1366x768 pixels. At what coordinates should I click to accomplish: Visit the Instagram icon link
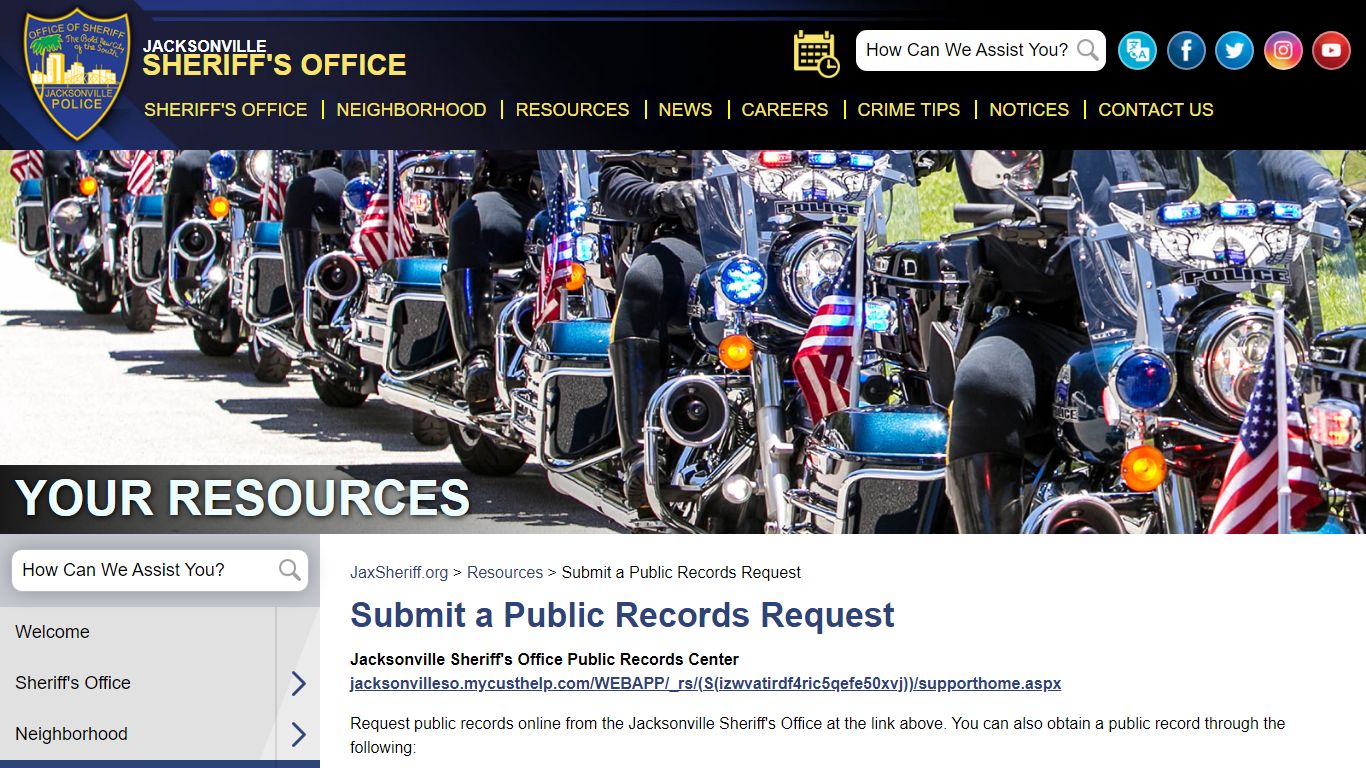click(1283, 50)
